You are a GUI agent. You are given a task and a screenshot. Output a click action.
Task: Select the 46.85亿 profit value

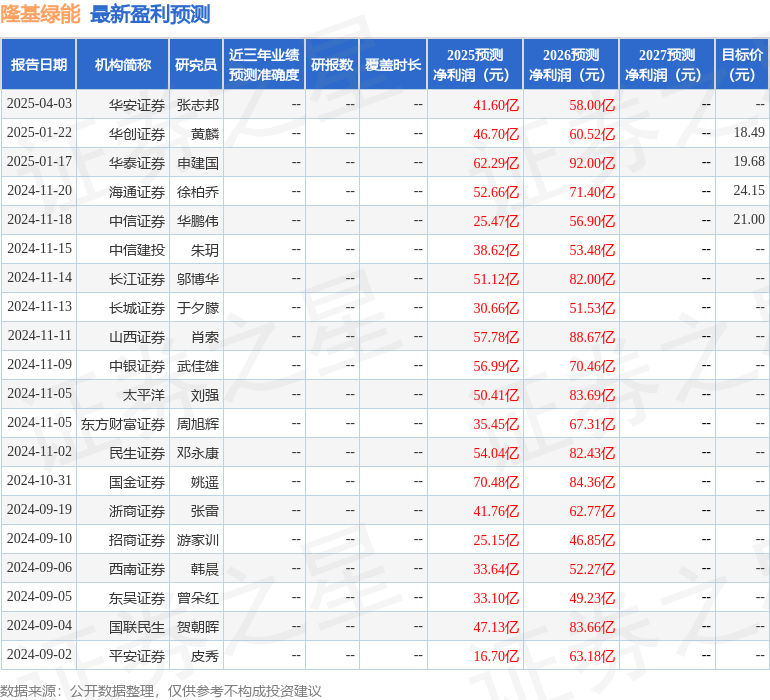(x=592, y=540)
